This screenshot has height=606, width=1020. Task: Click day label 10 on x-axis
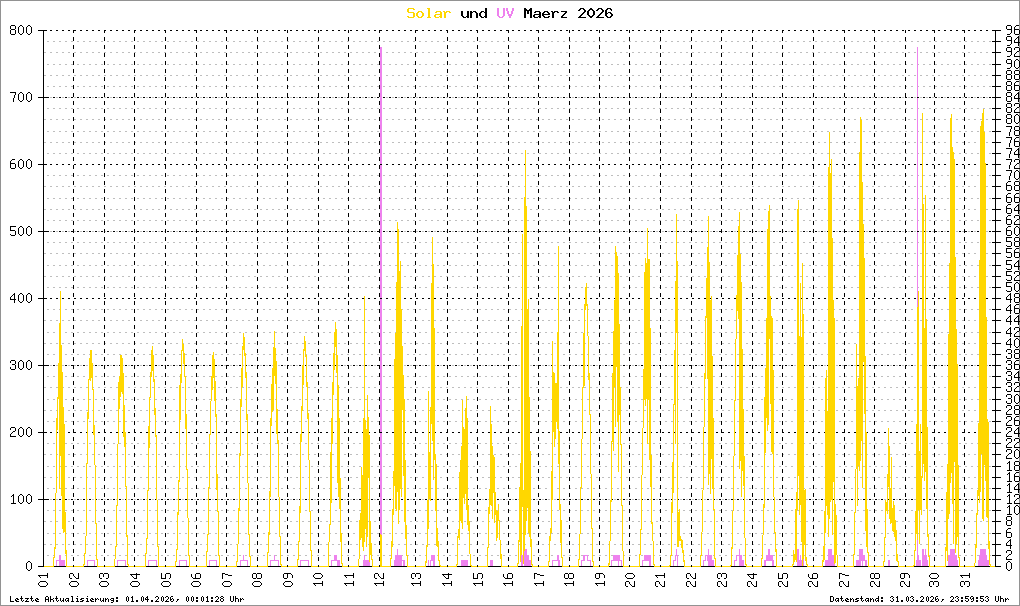[x=318, y=579]
